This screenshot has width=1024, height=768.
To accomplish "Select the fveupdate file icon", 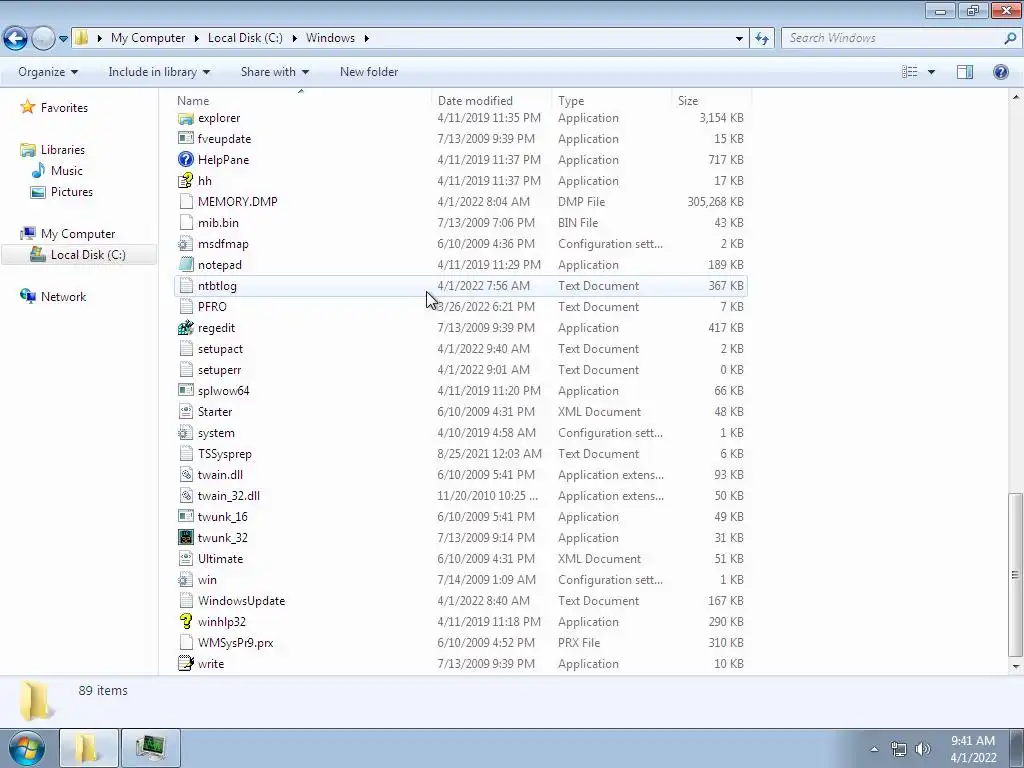I will [185, 138].
